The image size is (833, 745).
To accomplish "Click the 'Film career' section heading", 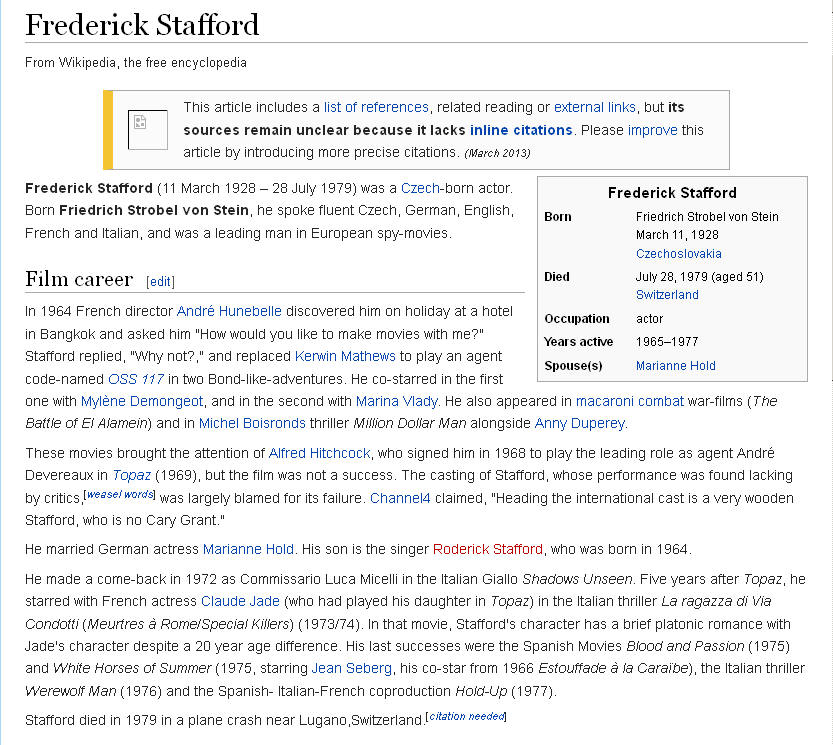I will pyautogui.click(x=79, y=279).
